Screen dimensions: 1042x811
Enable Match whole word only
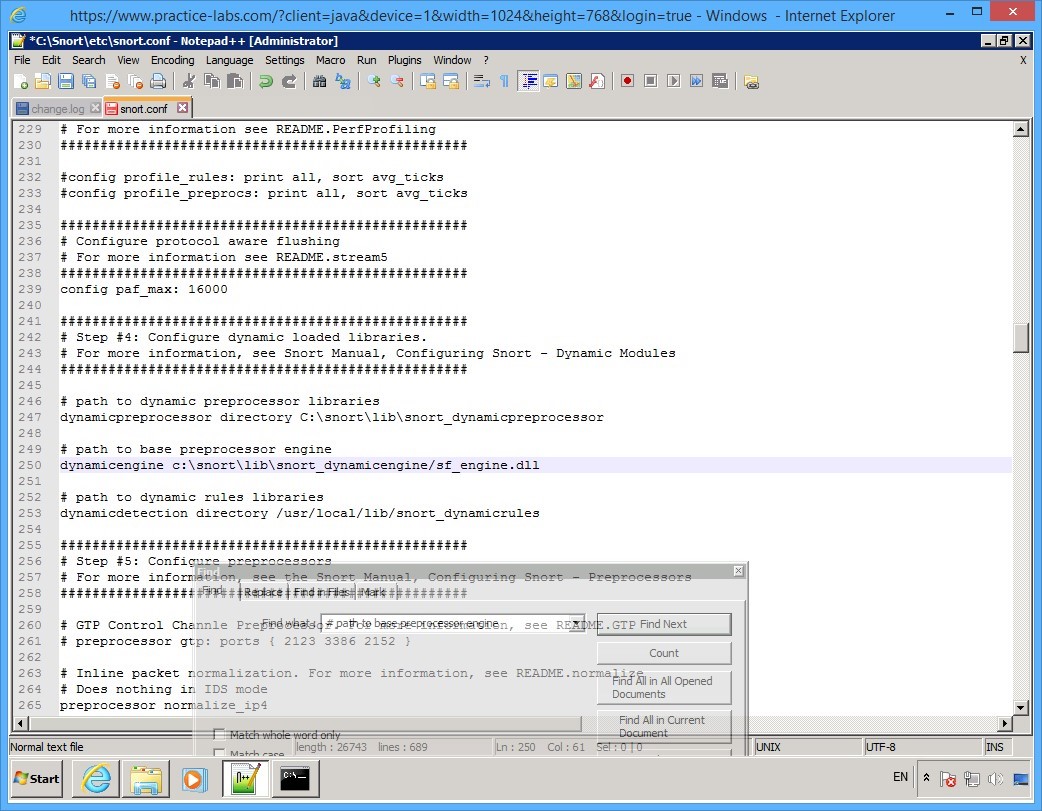(218, 734)
